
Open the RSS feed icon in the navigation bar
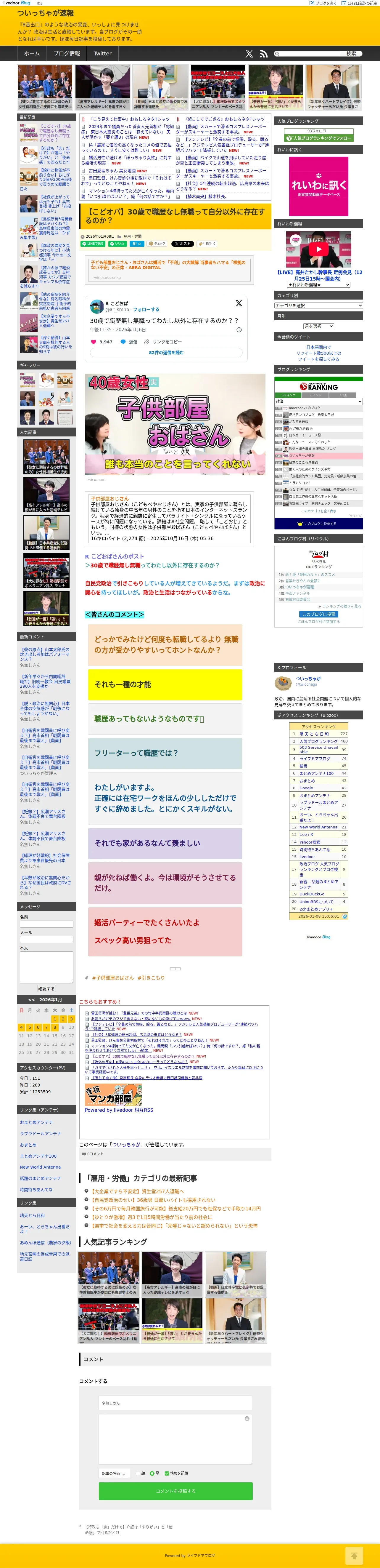263,54
